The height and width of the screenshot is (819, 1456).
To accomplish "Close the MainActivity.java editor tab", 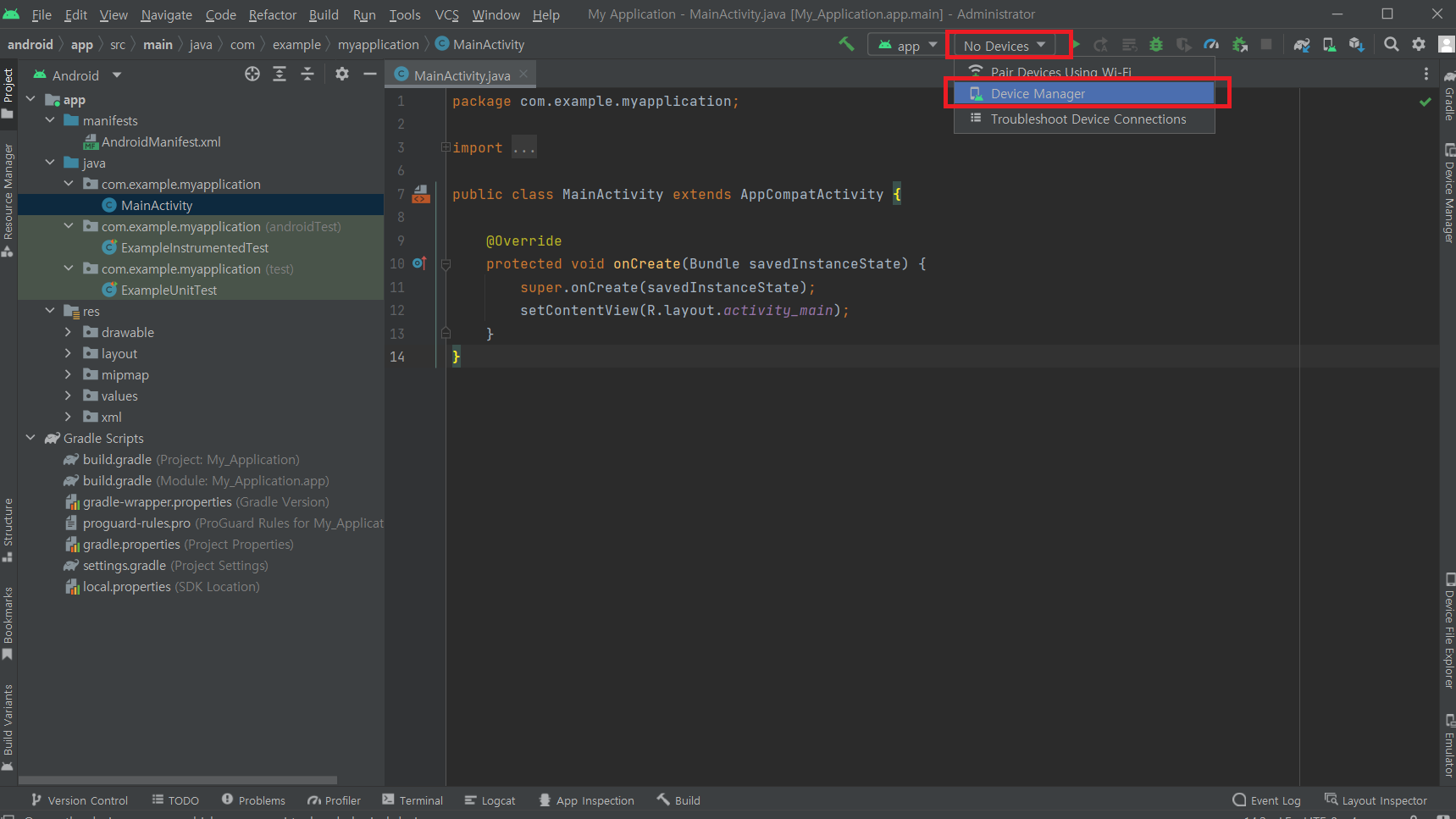I will pos(523,75).
